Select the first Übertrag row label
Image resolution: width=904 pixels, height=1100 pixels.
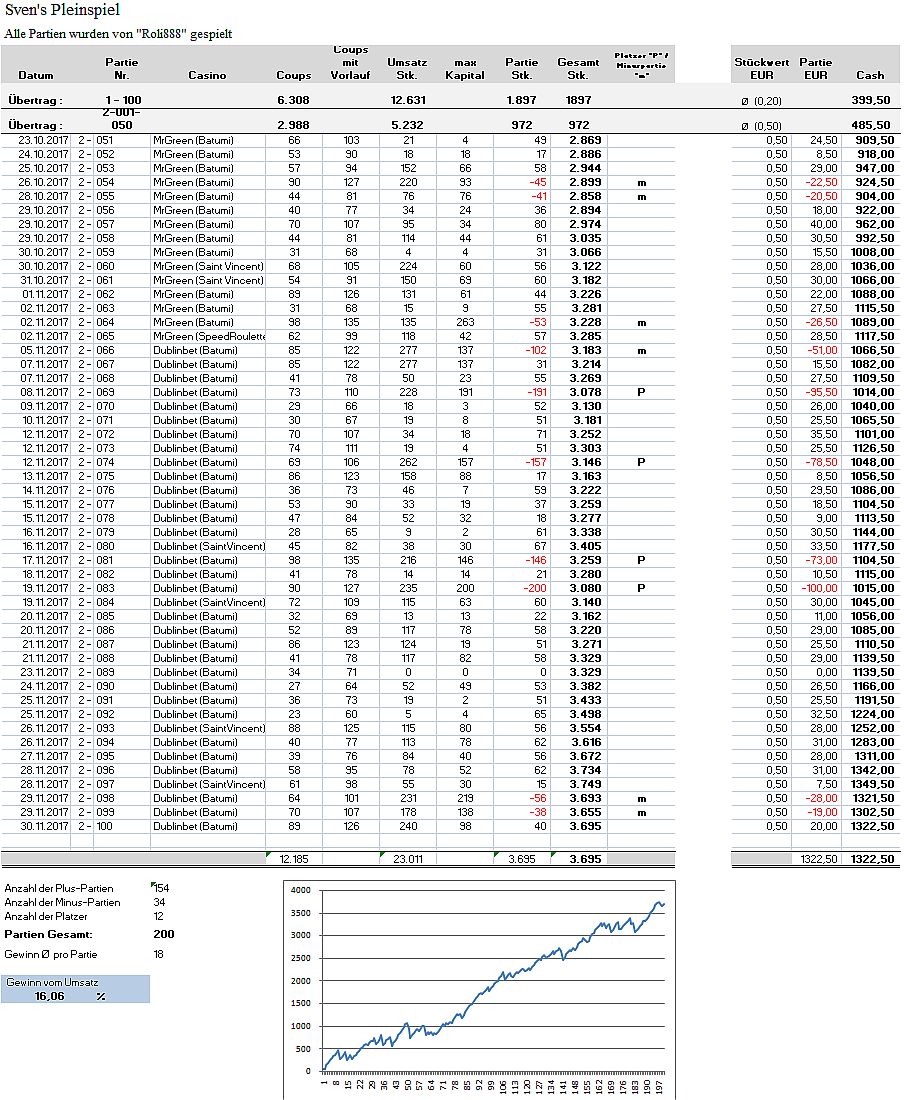(x=35, y=100)
